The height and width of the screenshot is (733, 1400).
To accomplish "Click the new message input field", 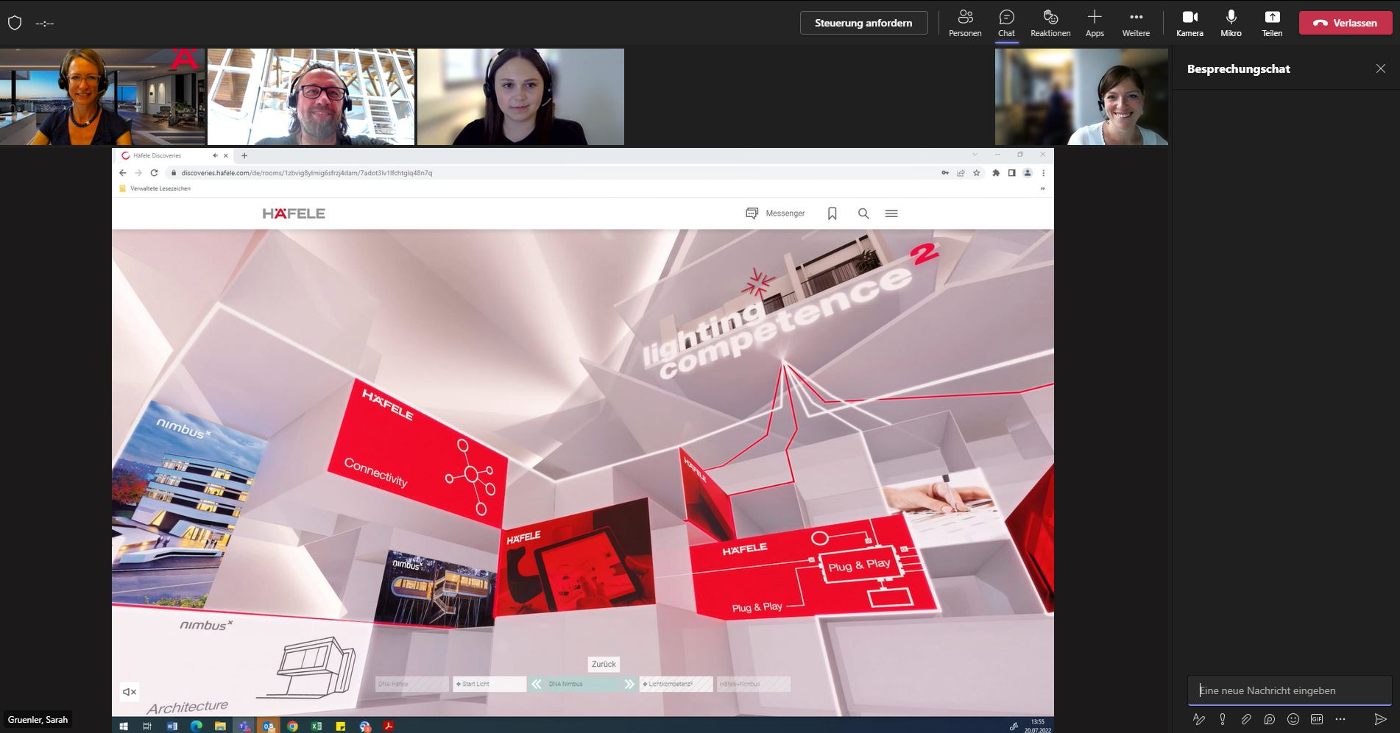I will click(1288, 690).
